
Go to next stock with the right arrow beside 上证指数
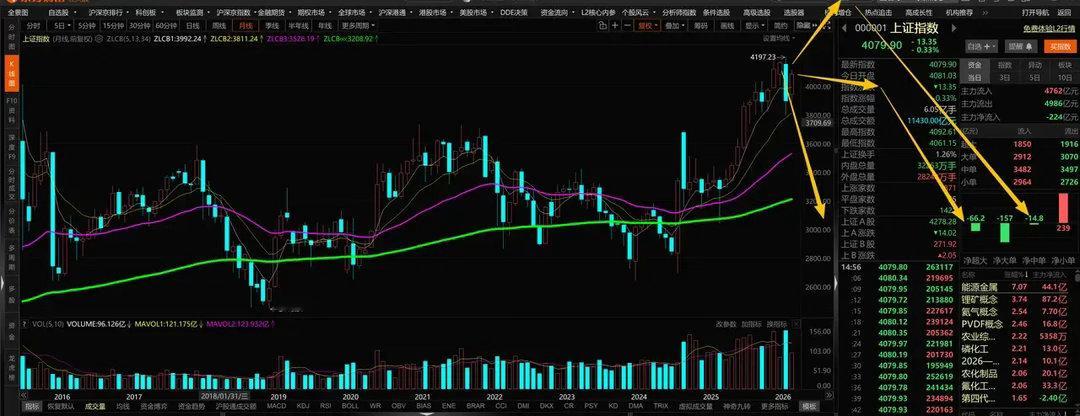tap(954, 28)
